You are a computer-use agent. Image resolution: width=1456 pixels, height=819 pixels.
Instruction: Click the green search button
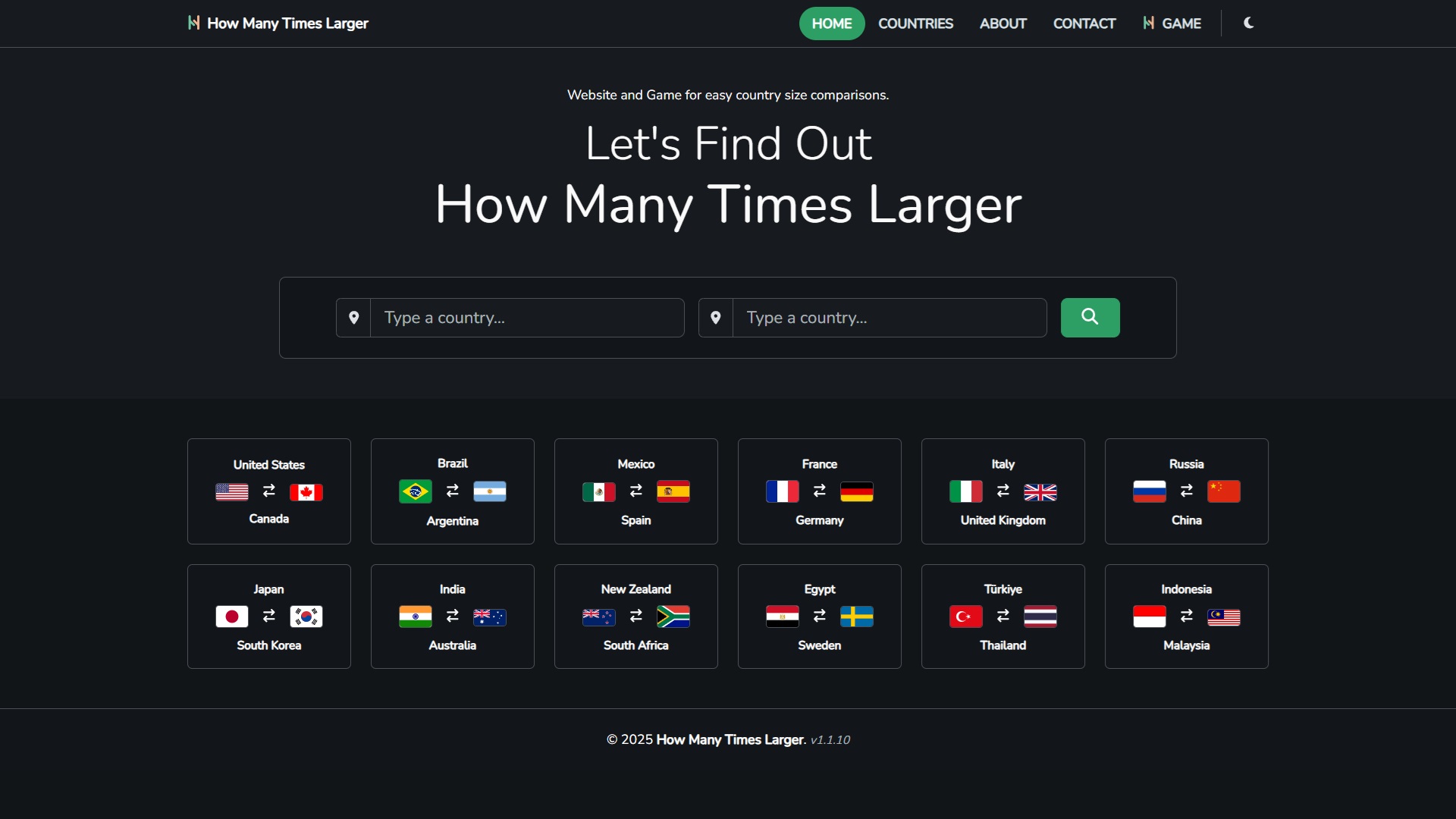coord(1090,317)
